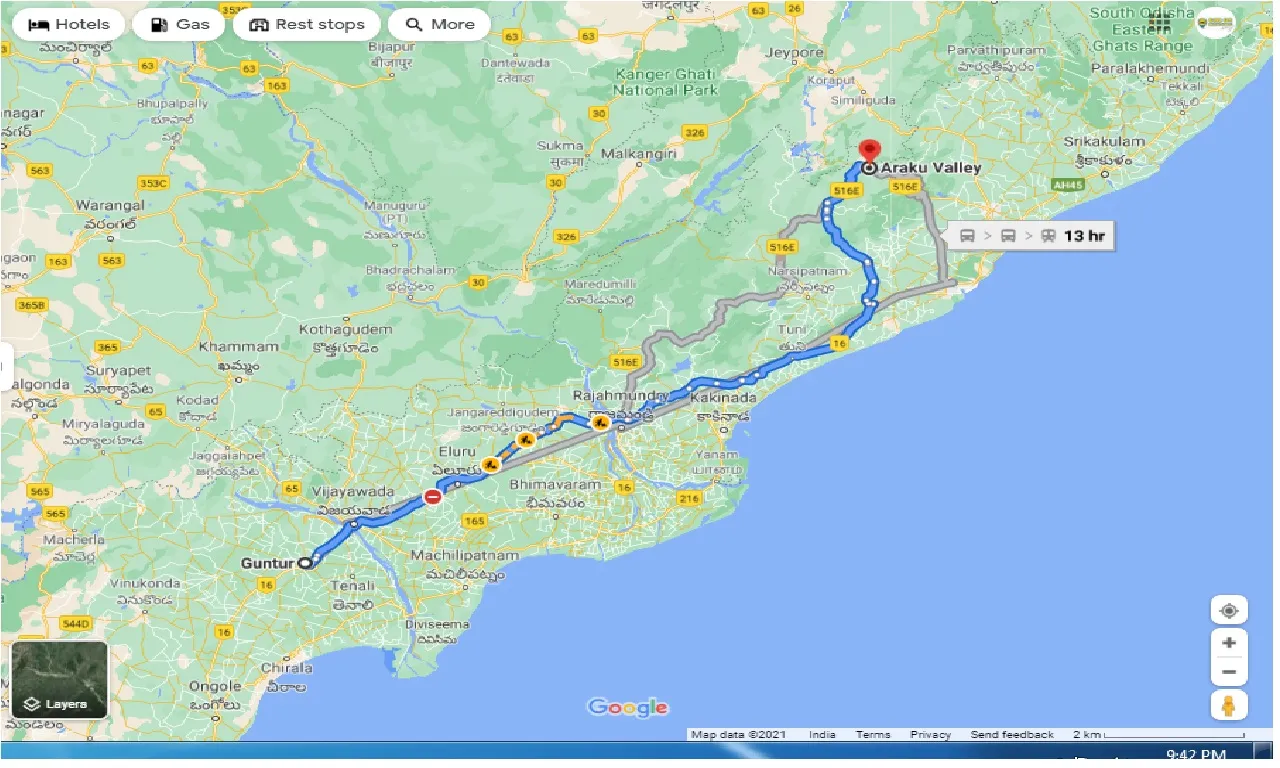Click the Google logo on the map
This screenshot has height=768, width=1280.
coord(627,708)
